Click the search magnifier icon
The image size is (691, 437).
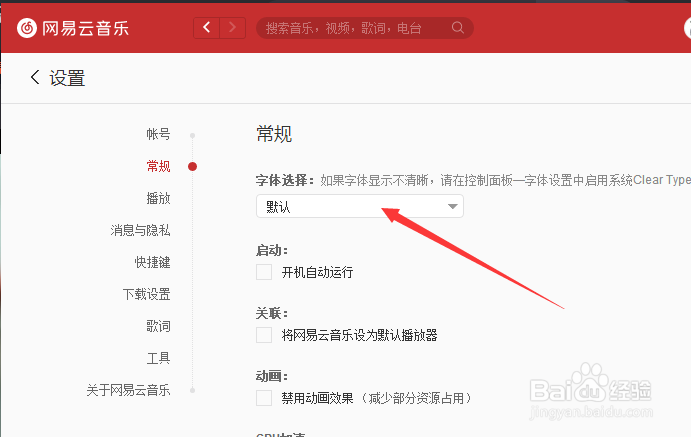click(458, 28)
